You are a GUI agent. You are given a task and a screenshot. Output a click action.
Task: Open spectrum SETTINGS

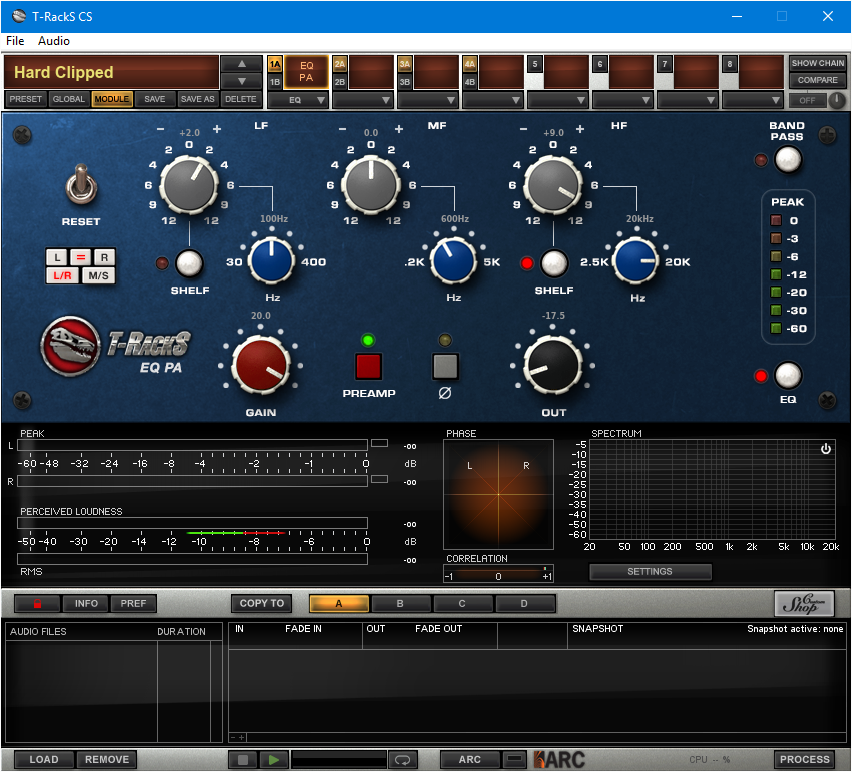(x=650, y=572)
